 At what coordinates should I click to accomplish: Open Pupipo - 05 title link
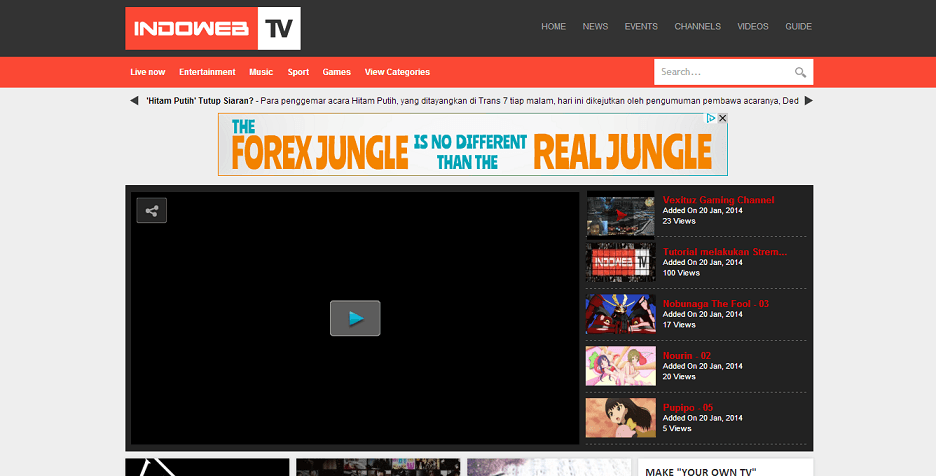[688, 407]
